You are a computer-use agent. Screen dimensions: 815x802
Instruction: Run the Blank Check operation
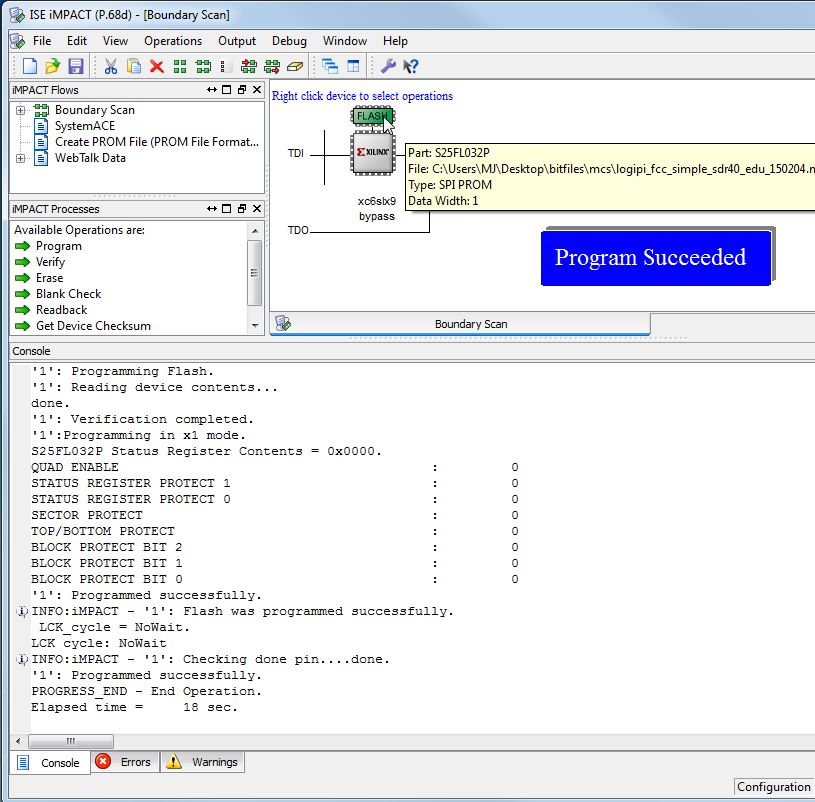tap(68, 294)
